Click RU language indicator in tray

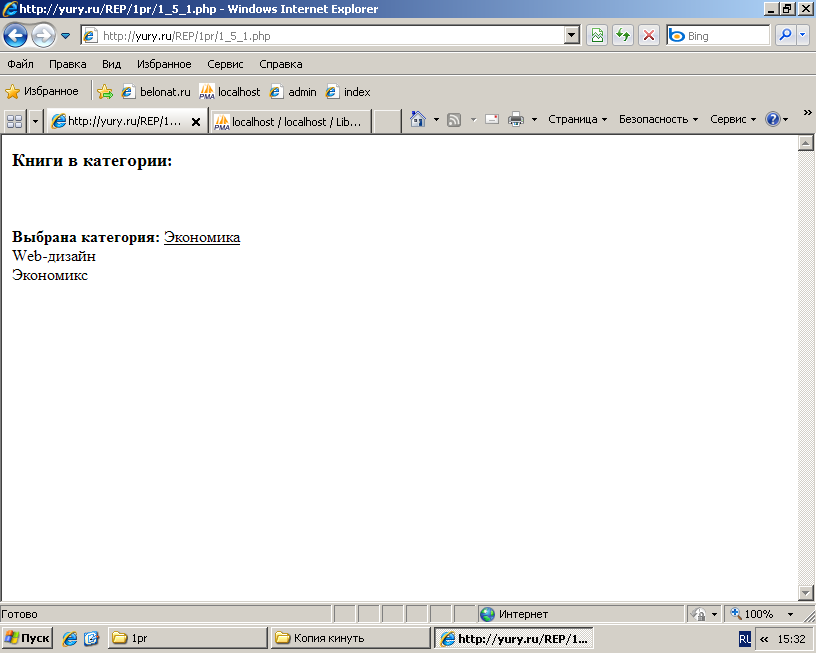pos(745,638)
